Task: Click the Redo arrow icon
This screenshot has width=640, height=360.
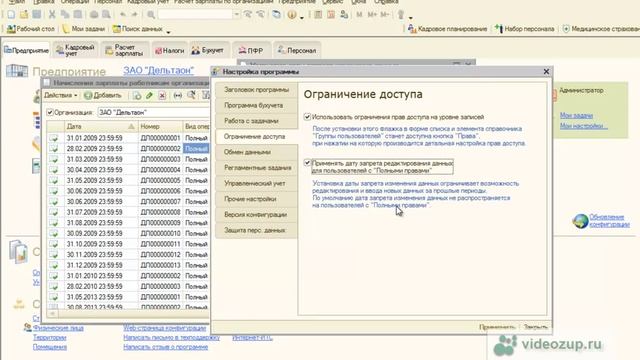Action: click(x=134, y=15)
